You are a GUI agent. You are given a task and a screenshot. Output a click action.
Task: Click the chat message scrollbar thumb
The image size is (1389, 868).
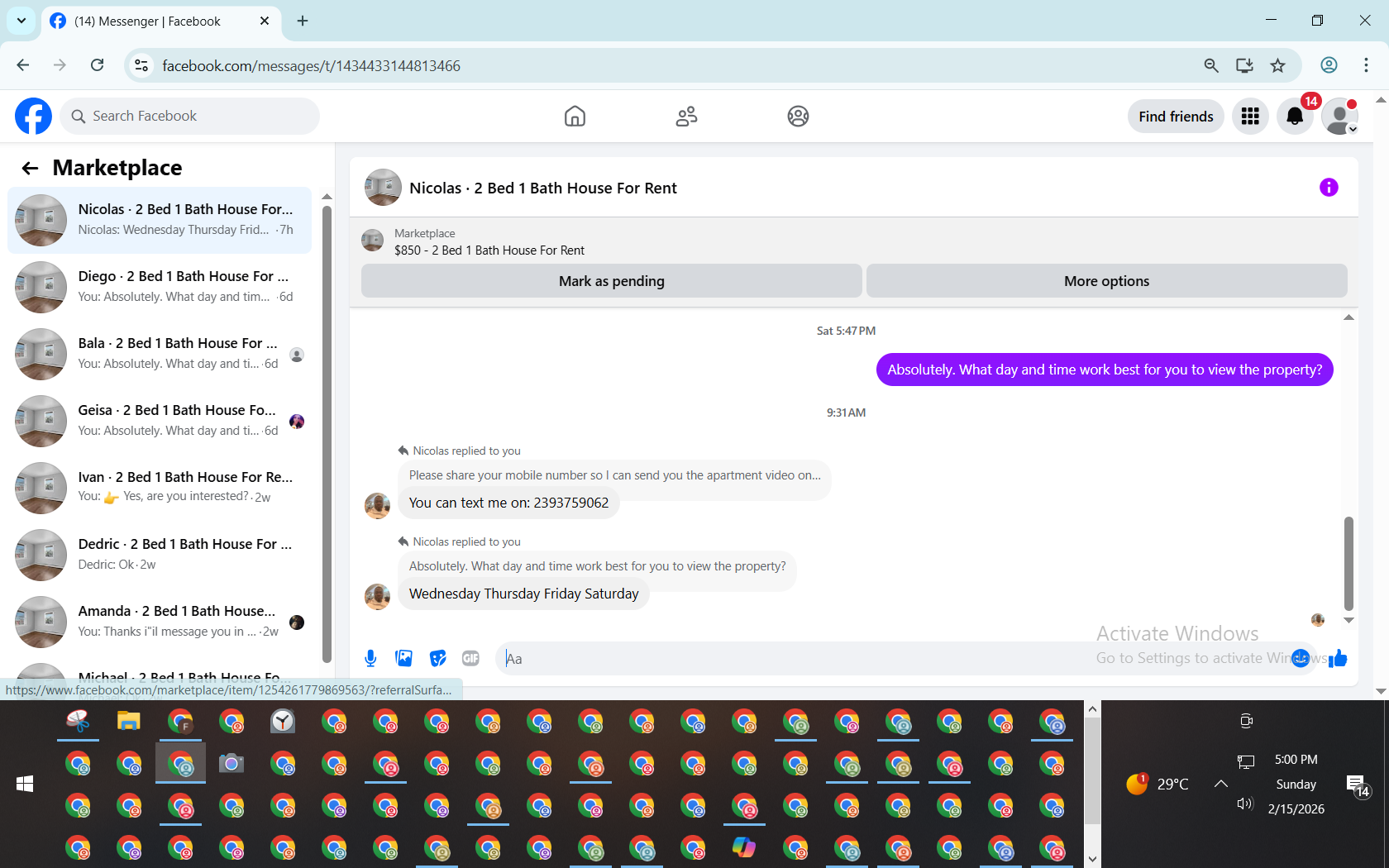[1348, 563]
